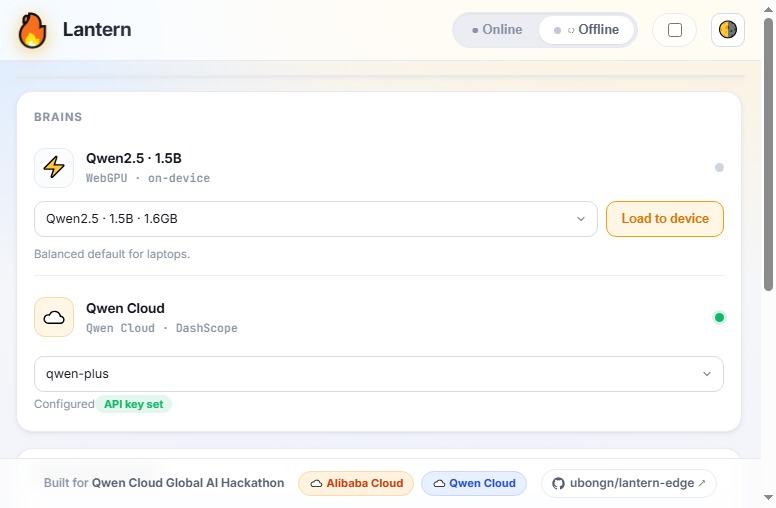Screen dimensions: 776x508
Task: Click the cloud icon beside Qwen Cloud brain
Action: (54, 317)
